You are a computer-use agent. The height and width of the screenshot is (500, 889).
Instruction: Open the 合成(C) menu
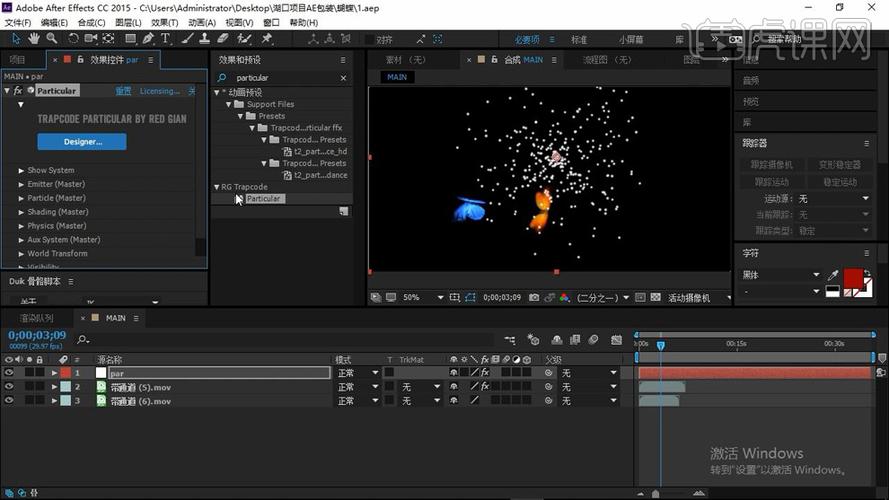pyautogui.click(x=92, y=23)
